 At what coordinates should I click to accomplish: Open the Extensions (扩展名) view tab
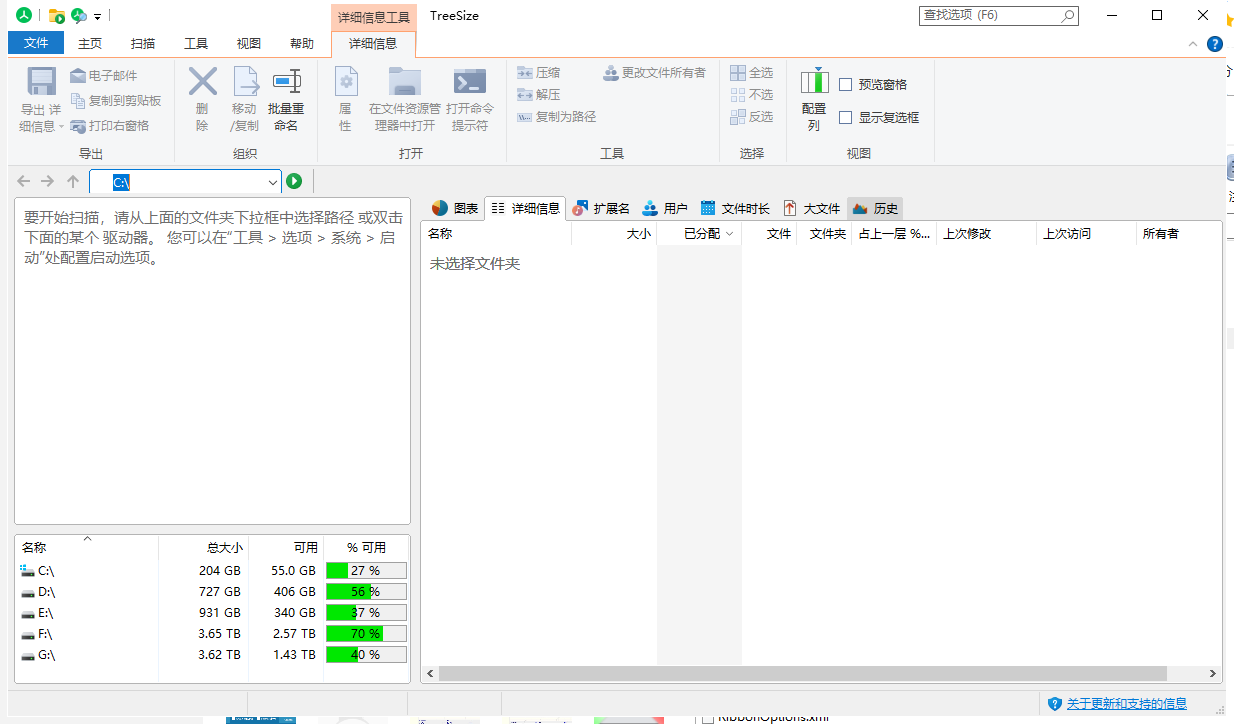[601, 208]
